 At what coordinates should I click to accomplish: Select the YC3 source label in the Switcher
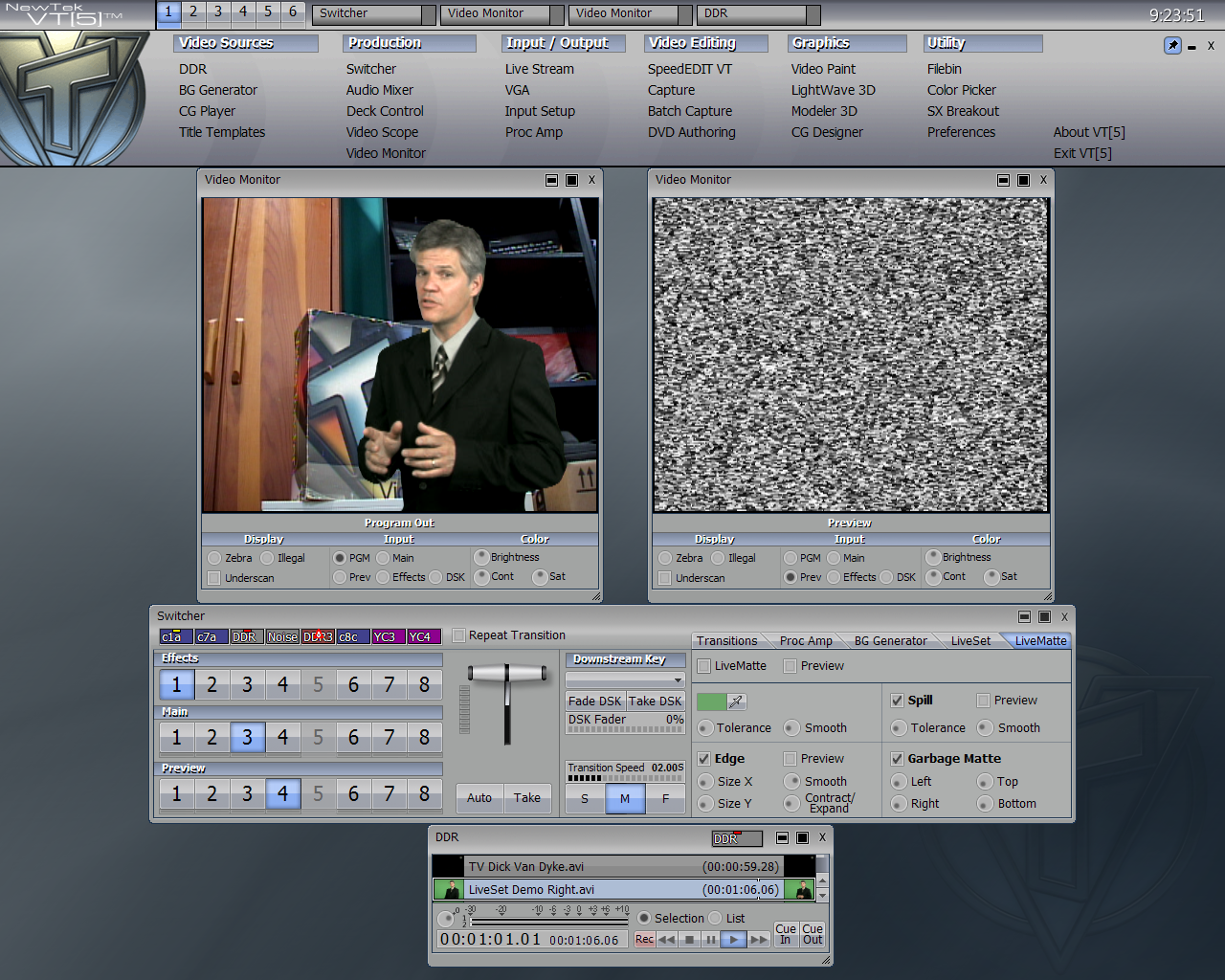(x=389, y=636)
